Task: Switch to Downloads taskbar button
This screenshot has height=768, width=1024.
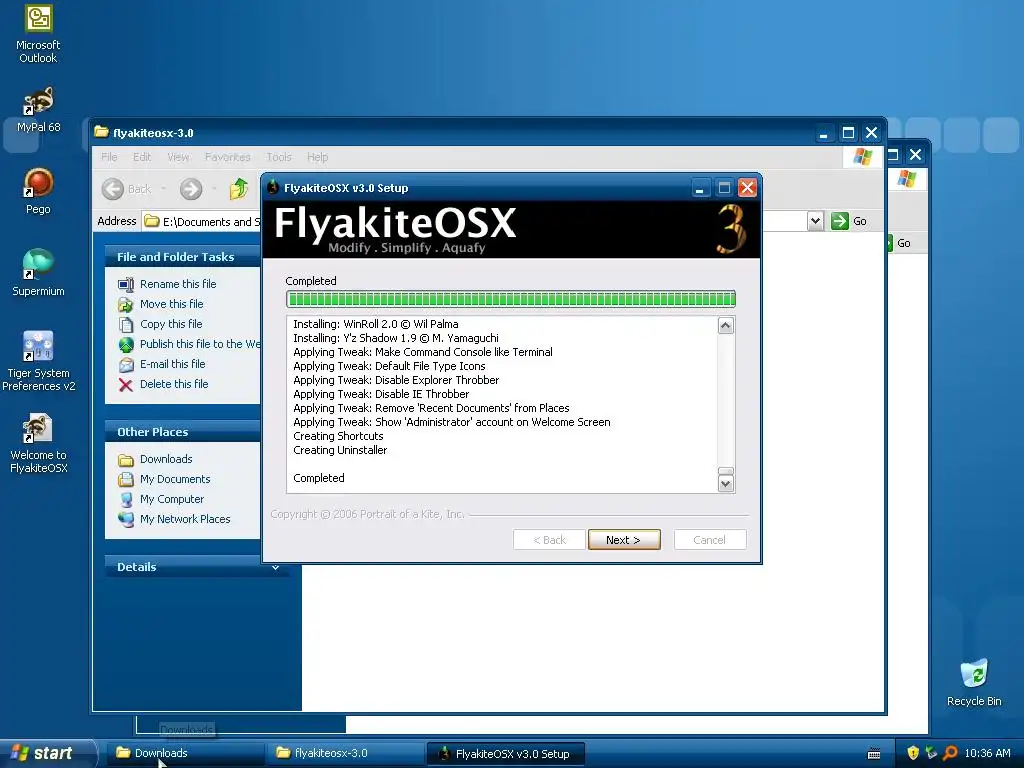Action: pyautogui.click(x=183, y=754)
